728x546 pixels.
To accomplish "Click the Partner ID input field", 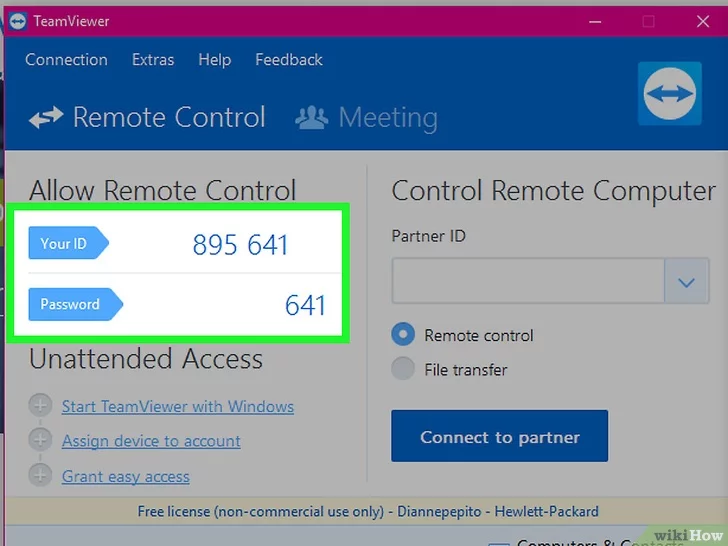I will click(528, 283).
